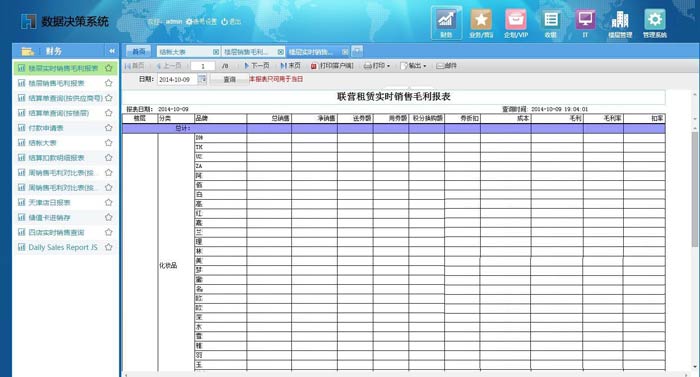Click the page number input field

pos(203,66)
